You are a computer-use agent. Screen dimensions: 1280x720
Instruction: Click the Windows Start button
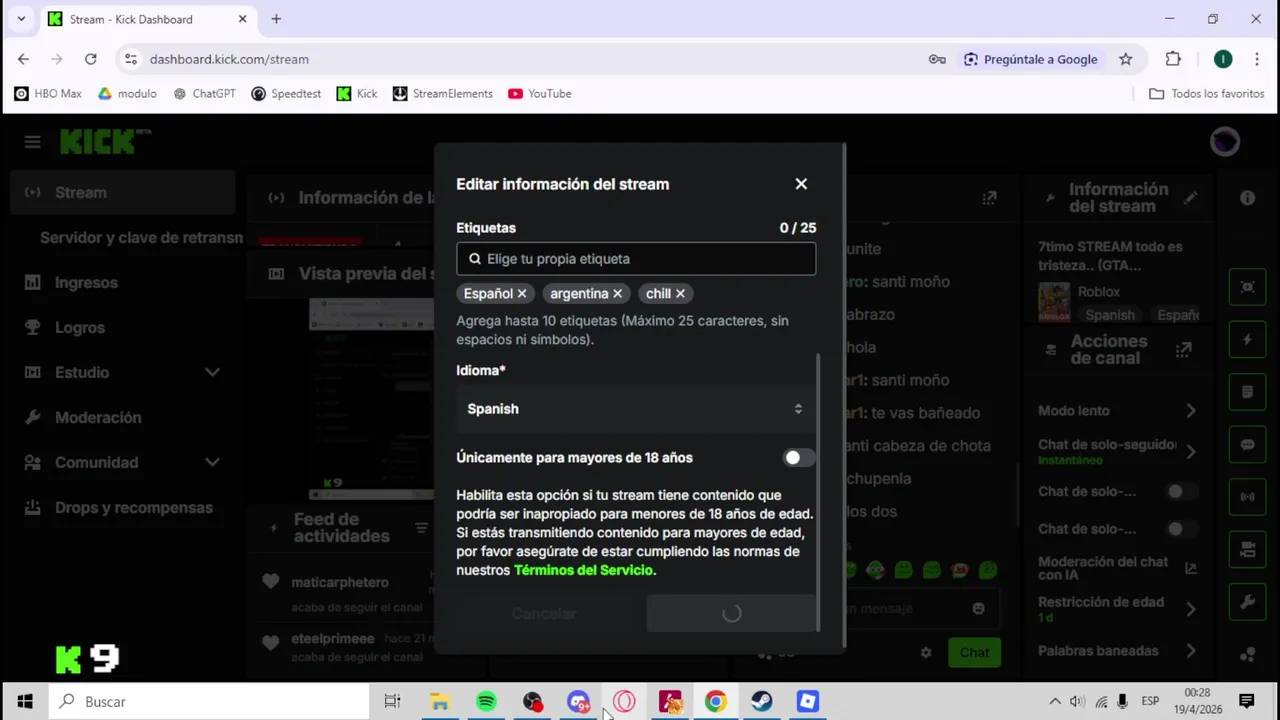click(24, 702)
